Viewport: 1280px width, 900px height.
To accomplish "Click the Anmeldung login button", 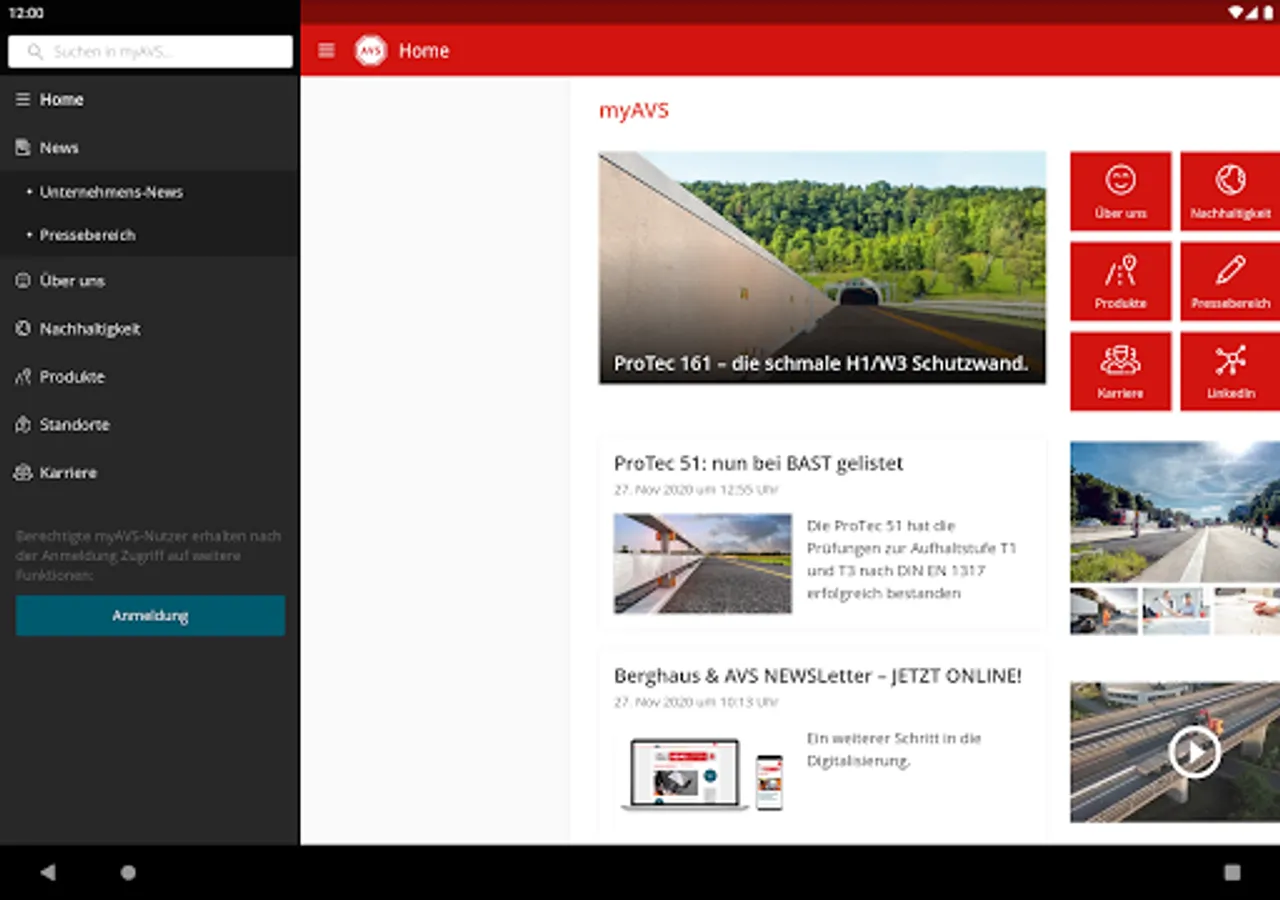I will [x=150, y=616].
